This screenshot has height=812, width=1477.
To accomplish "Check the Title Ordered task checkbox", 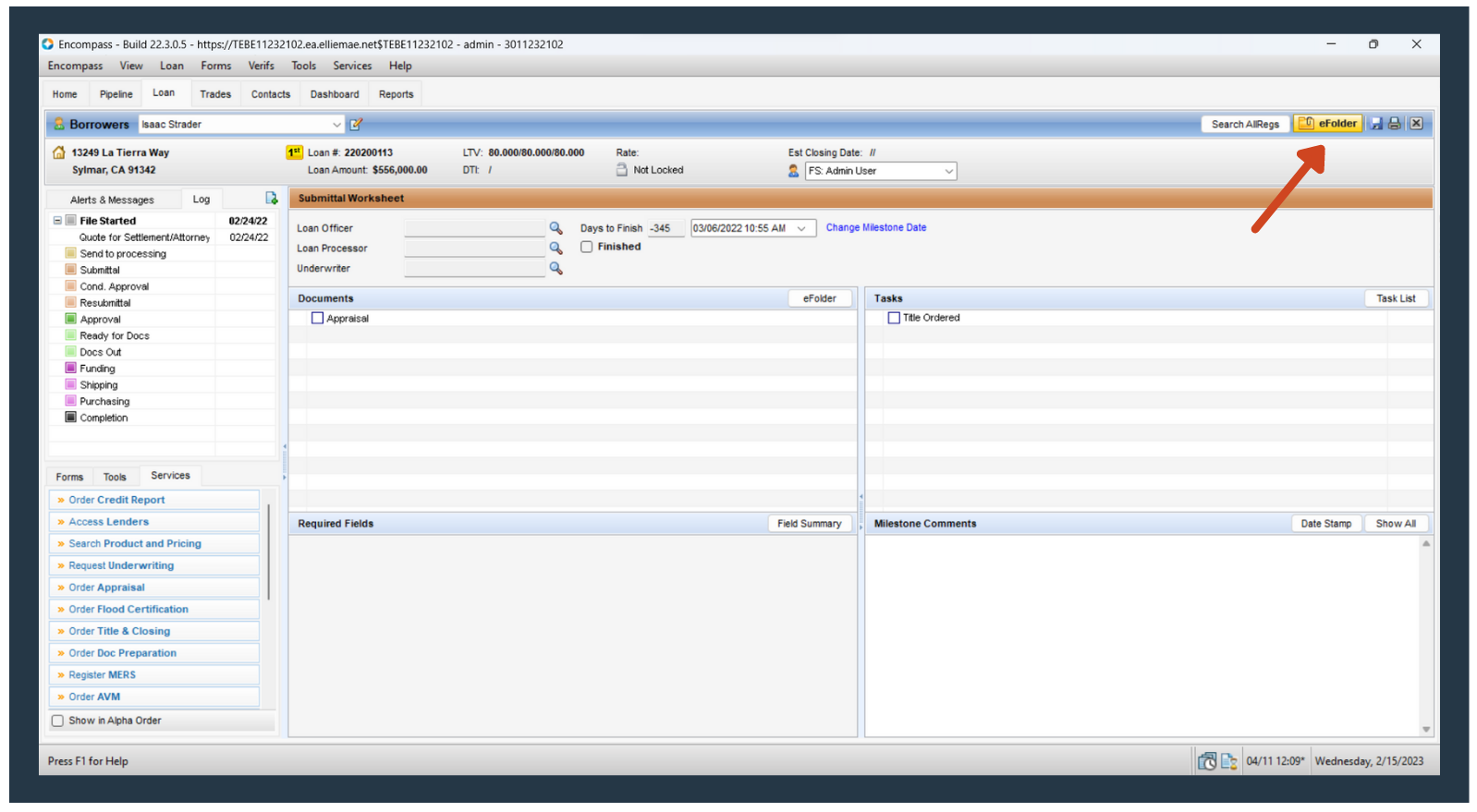I will pyautogui.click(x=894, y=318).
